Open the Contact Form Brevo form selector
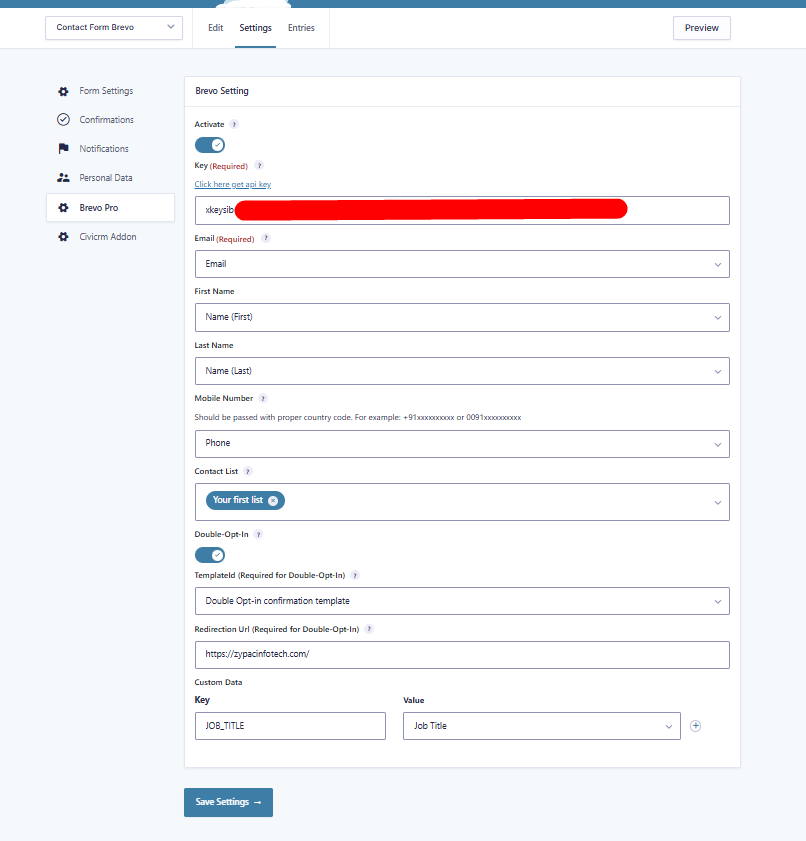The height and width of the screenshot is (841, 806). click(x=114, y=28)
